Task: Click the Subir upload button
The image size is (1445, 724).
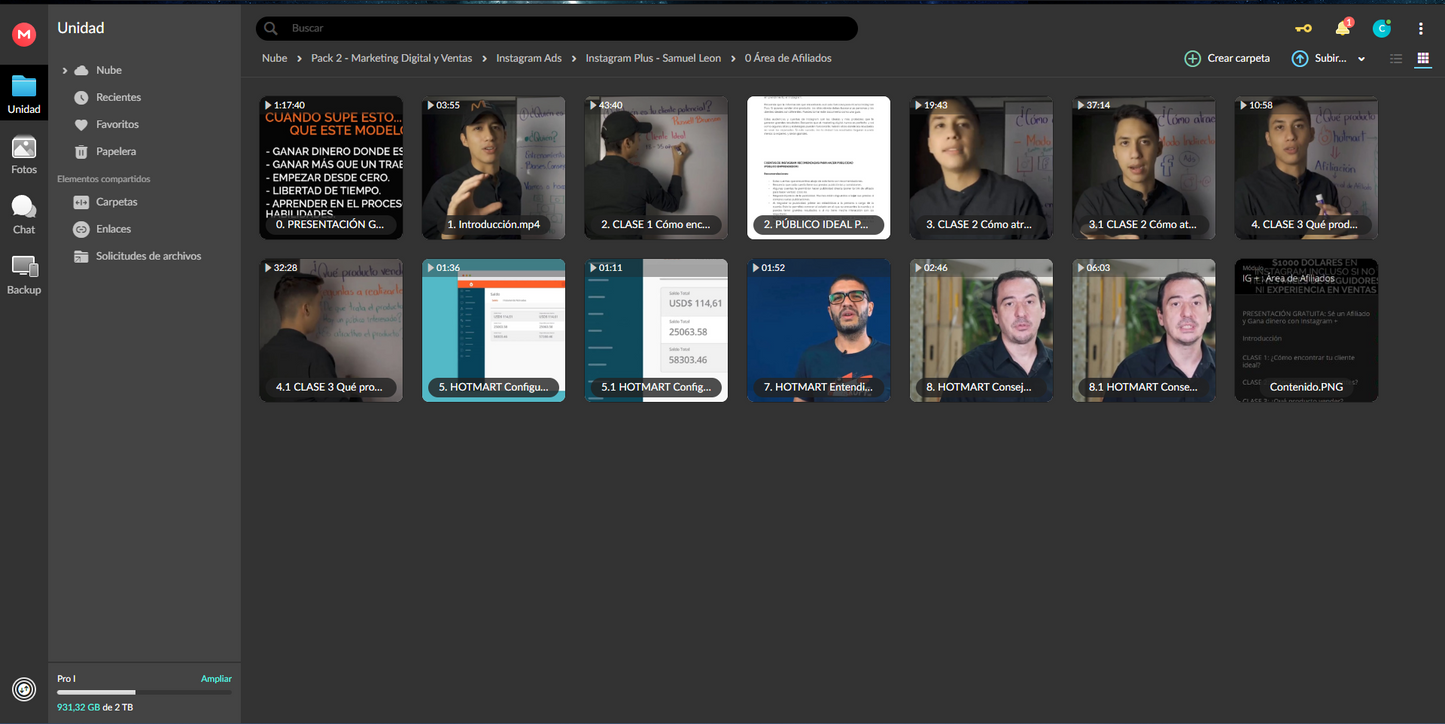Action: point(1319,58)
